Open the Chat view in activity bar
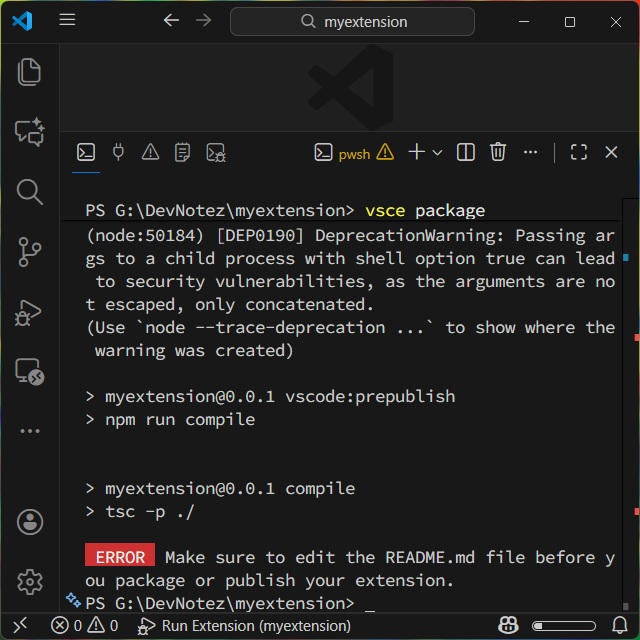This screenshot has height=640, width=640. (x=29, y=132)
